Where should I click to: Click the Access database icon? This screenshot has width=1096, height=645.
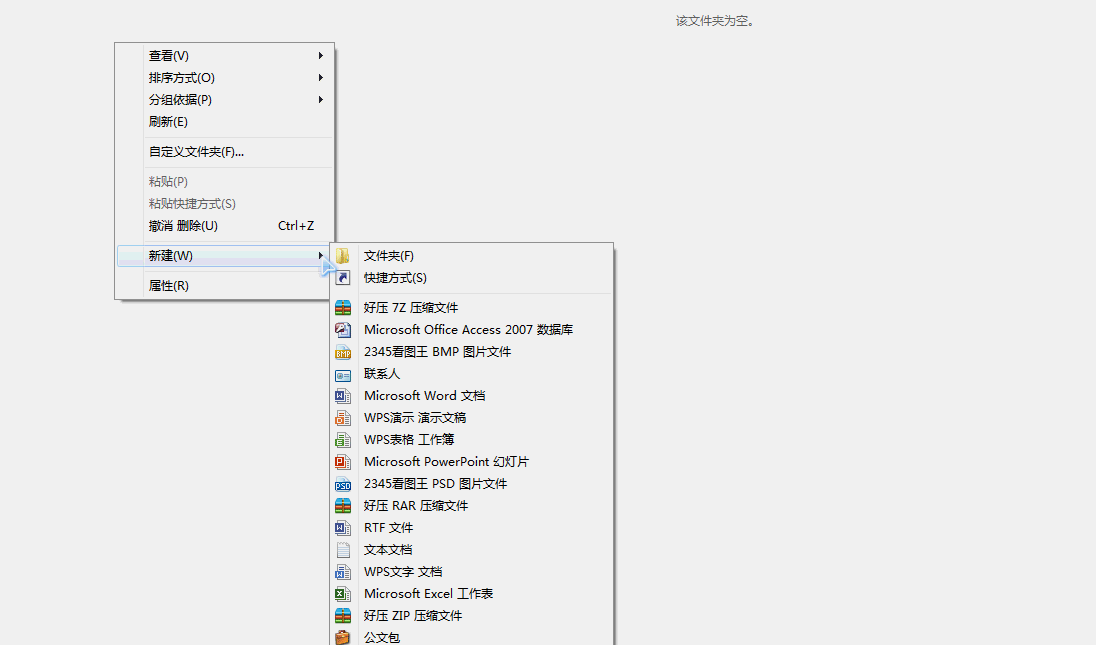(x=342, y=330)
